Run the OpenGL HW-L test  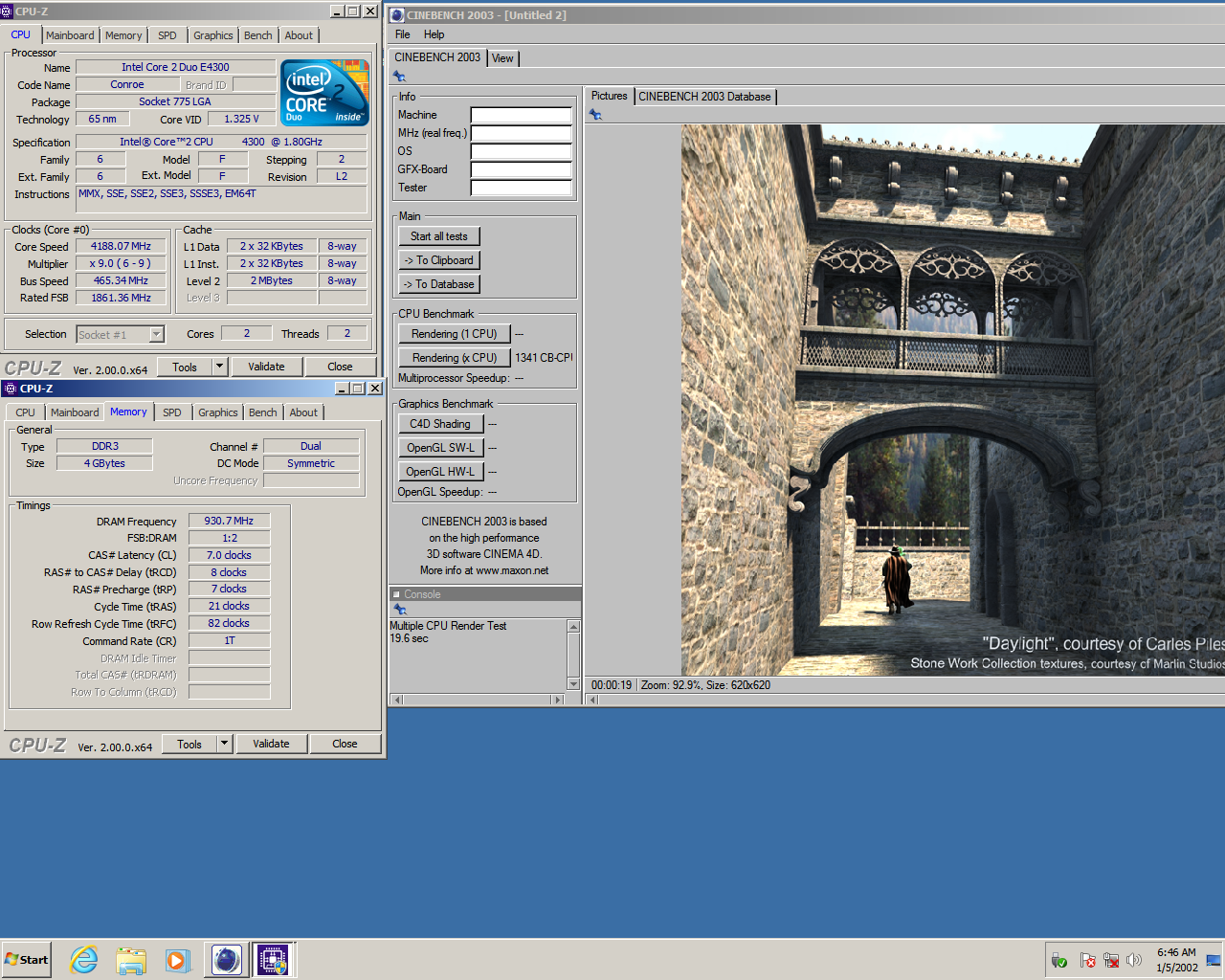[x=440, y=472]
